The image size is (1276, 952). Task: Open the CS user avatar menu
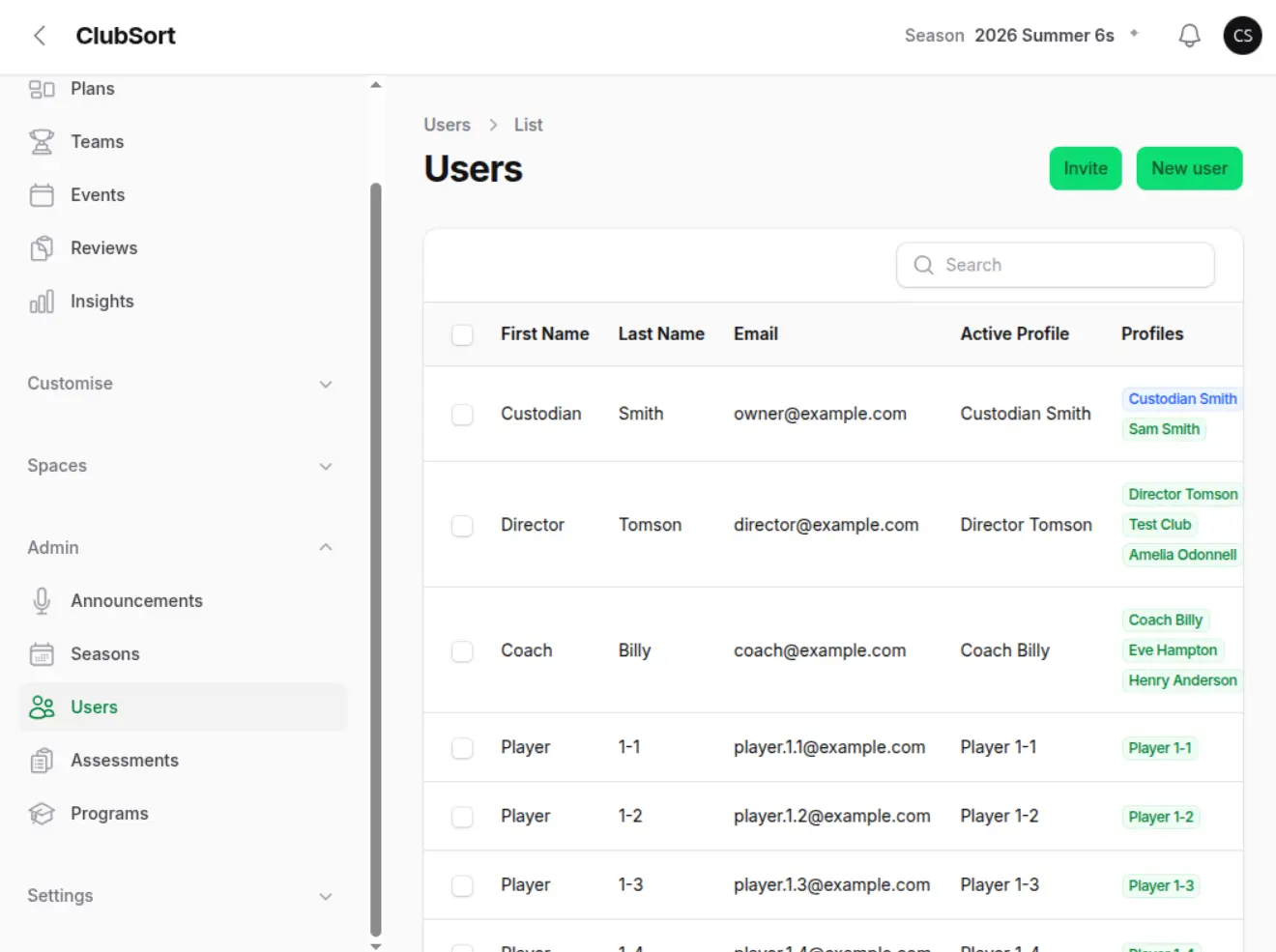[x=1242, y=36]
